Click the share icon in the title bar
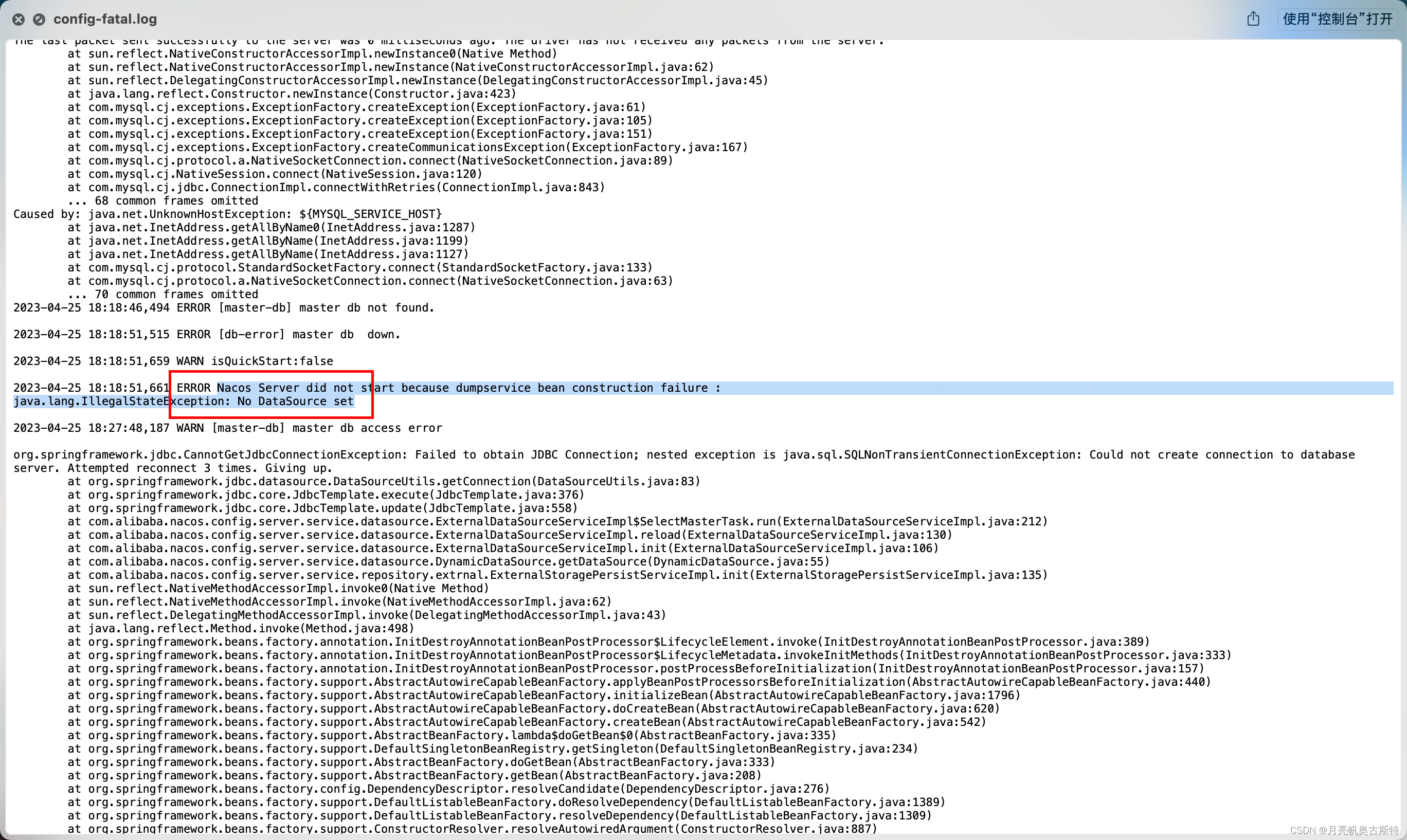 tap(1253, 19)
